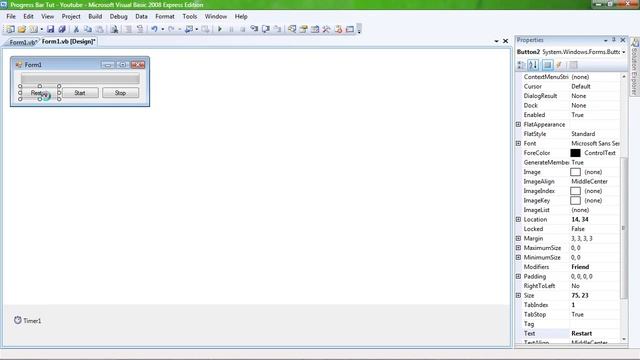Click the Open File toolbar icon

tap(22, 29)
